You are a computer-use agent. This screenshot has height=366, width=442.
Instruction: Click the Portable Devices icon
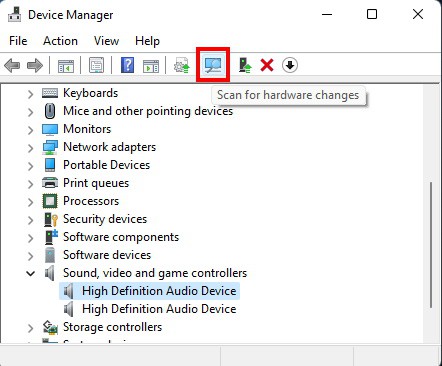[50, 165]
